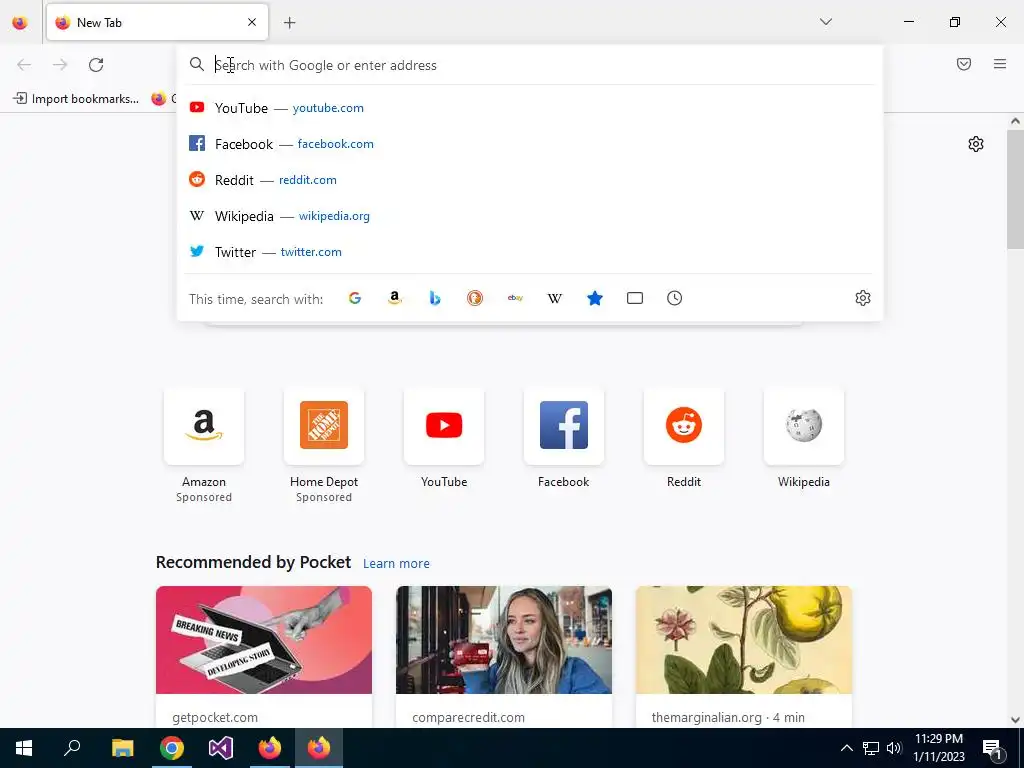1024x768 pixels.
Task: Open the Firefox View pinned tab icon
Action: 20,22
